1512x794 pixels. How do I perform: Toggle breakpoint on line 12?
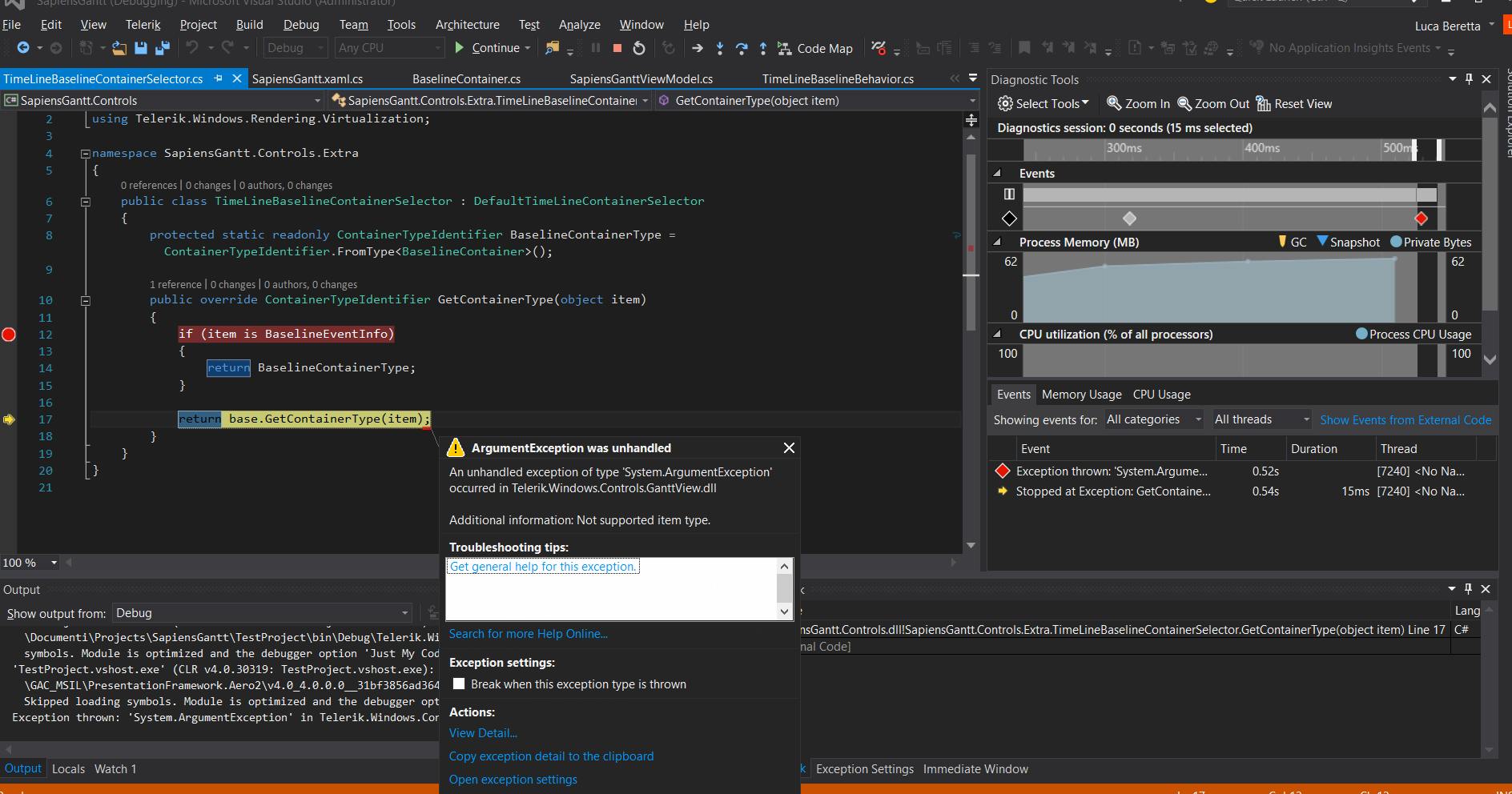pyautogui.click(x=9, y=335)
